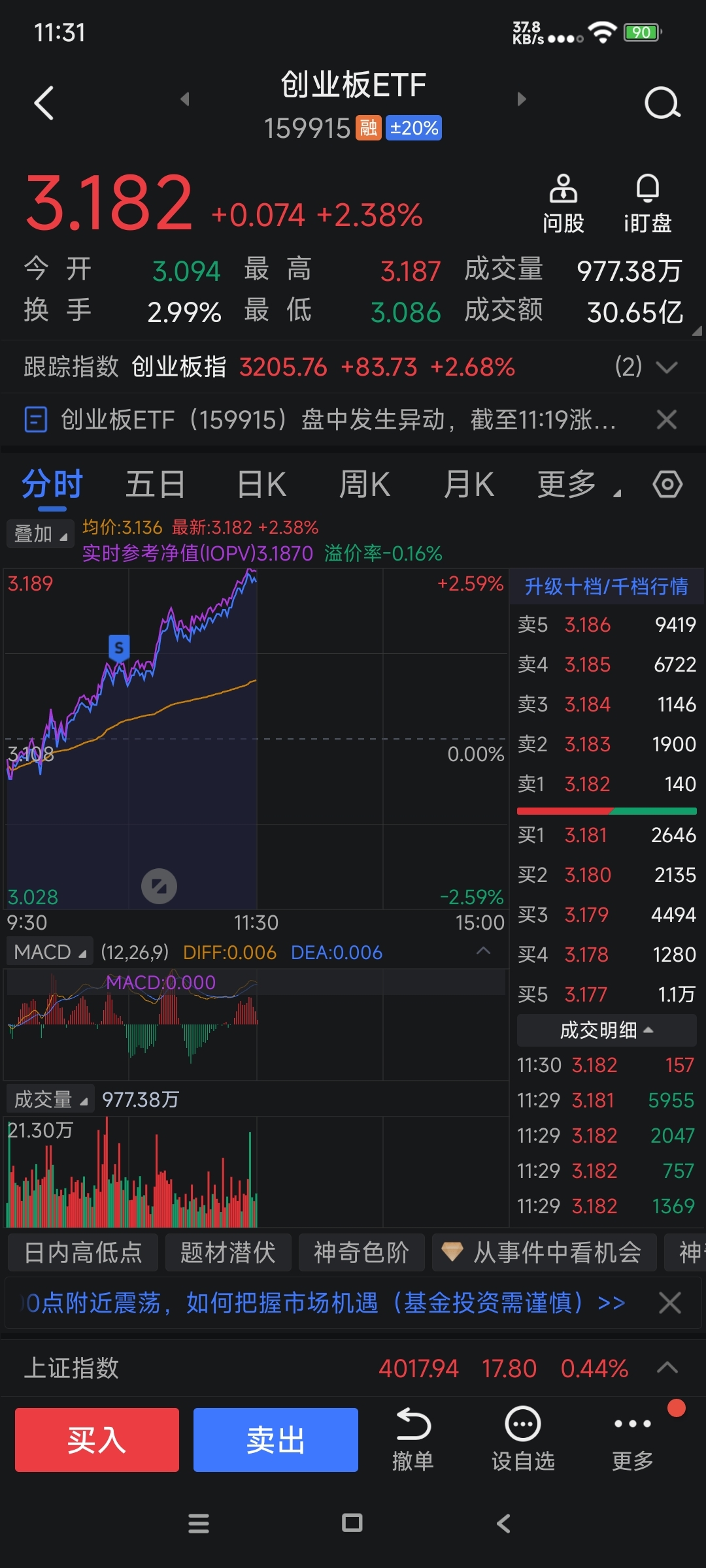This screenshot has width=706, height=1568.
Task: Switch to previous stock with left triangle
Action: click(185, 99)
